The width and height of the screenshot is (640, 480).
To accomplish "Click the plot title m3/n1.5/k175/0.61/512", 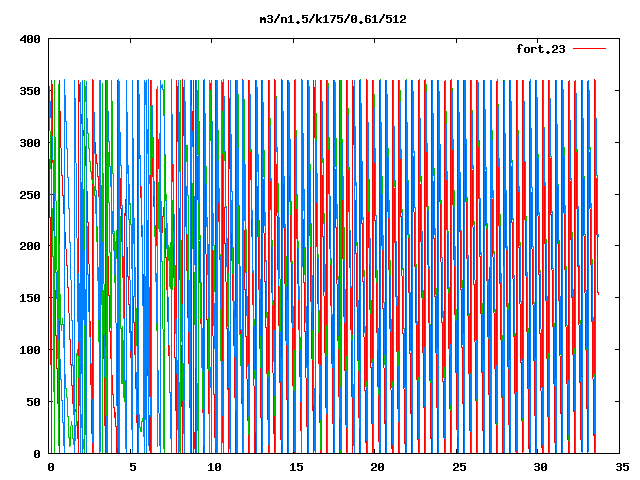I will coord(333,19).
